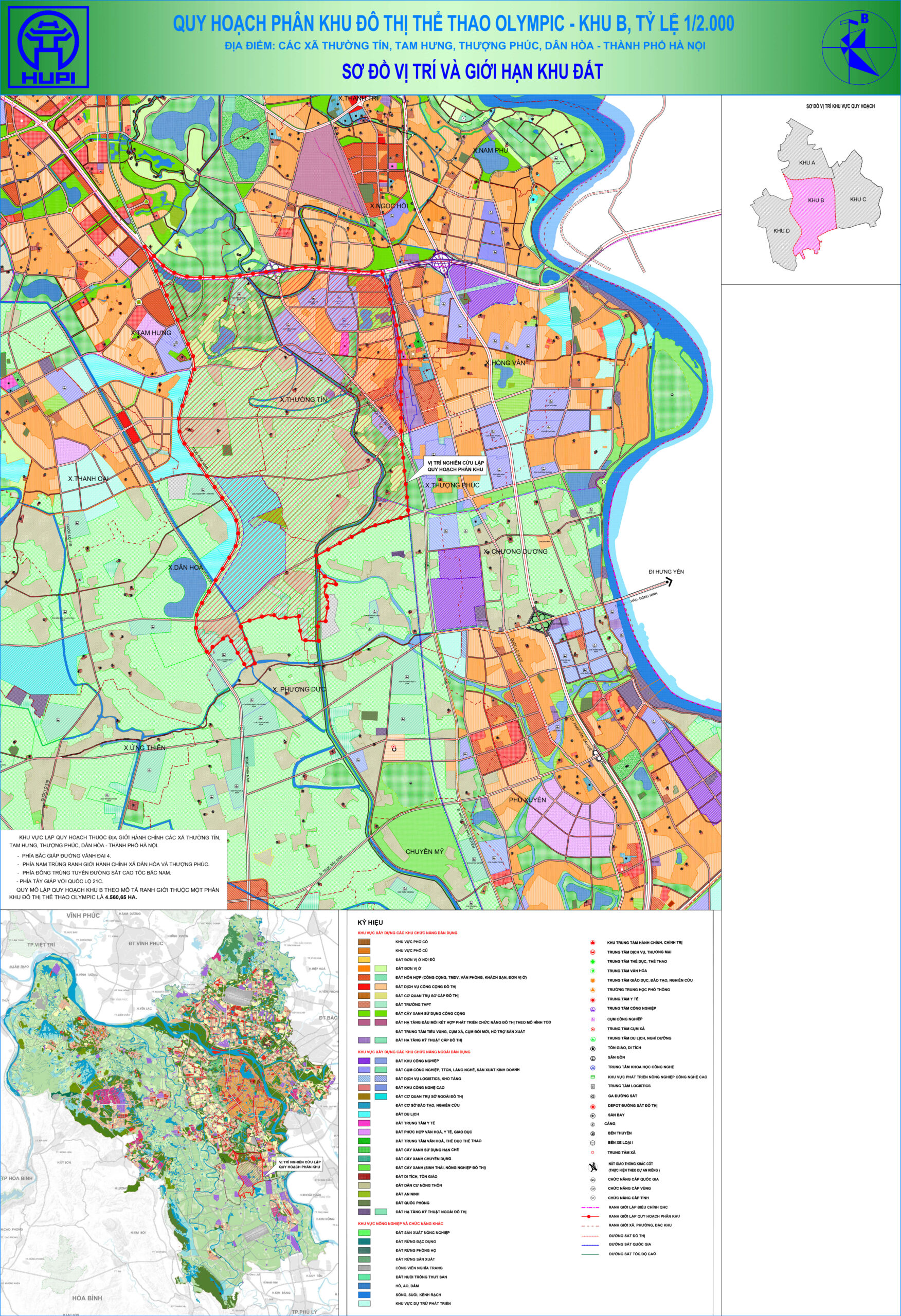The height and width of the screenshot is (1316, 901).
Task: Select the Đất Quốc Phòng swatch
Action: point(364,1203)
